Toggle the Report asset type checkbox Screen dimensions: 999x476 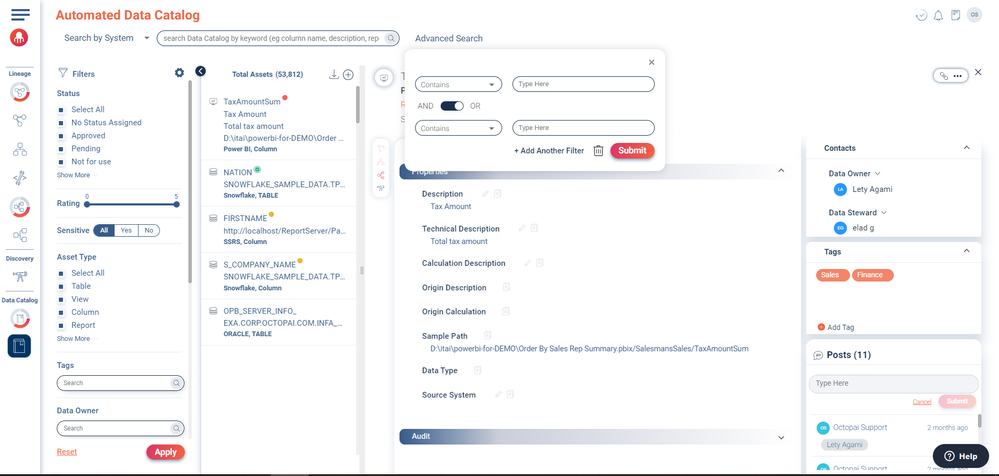pyautogui.click(x=61, y=325)
